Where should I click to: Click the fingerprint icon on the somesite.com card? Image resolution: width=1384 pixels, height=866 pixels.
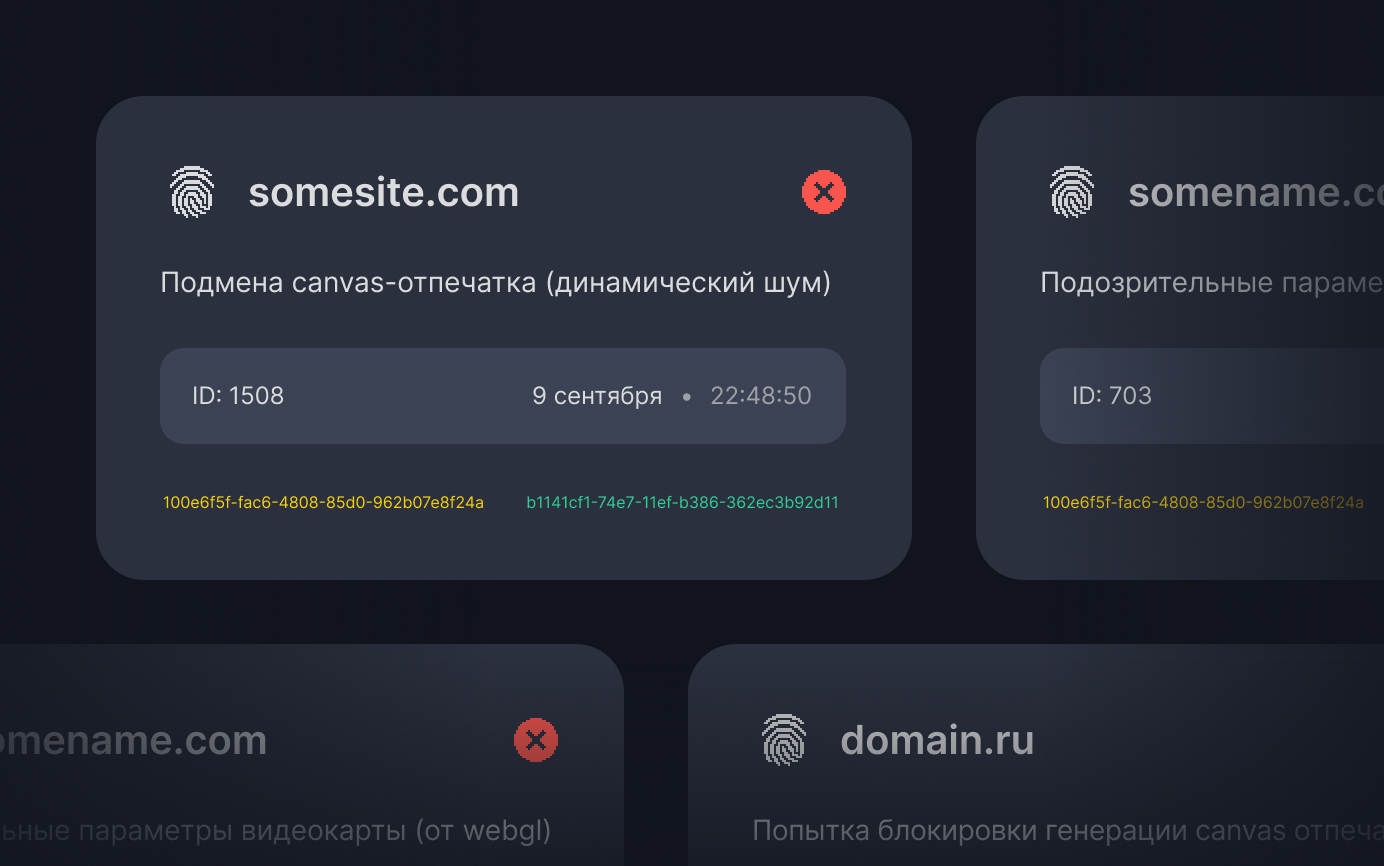pyautogui.click(x=193, y=192)
